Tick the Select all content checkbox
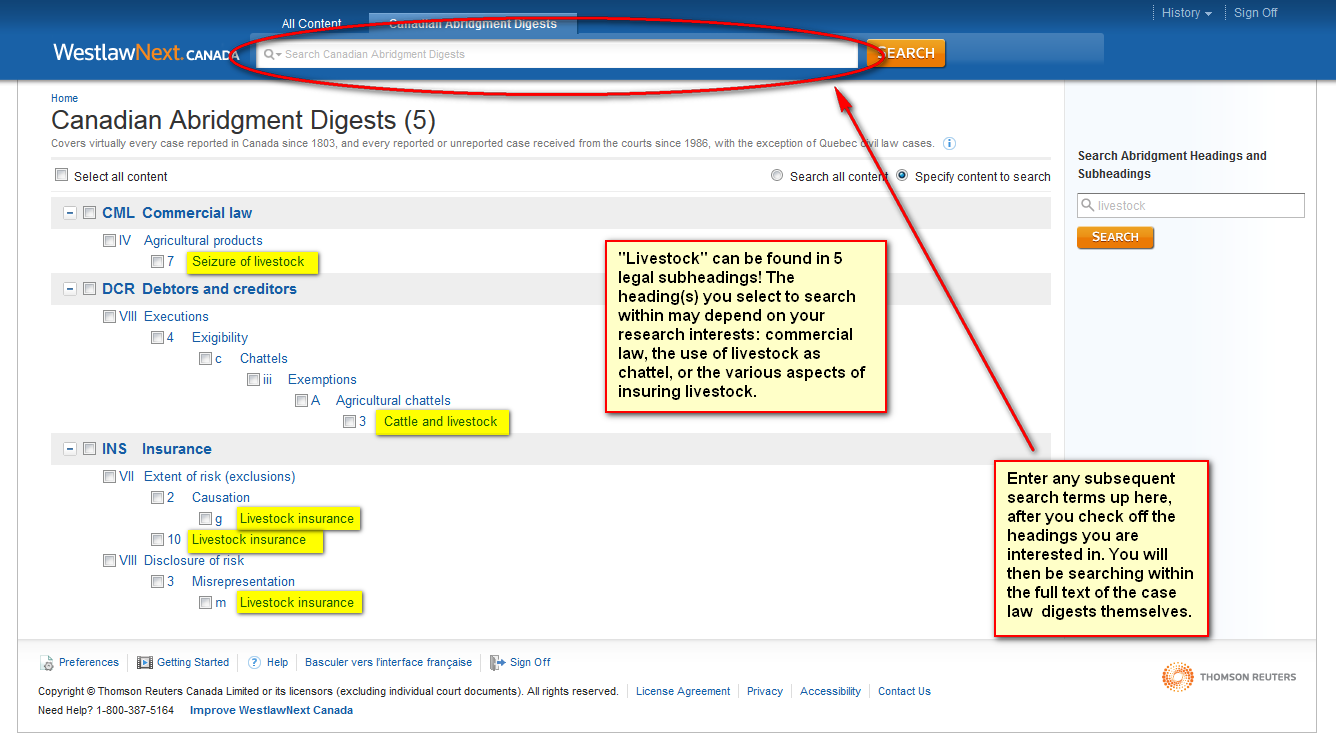The width and height of the screenshot is (1336, 744). (62, 175)
